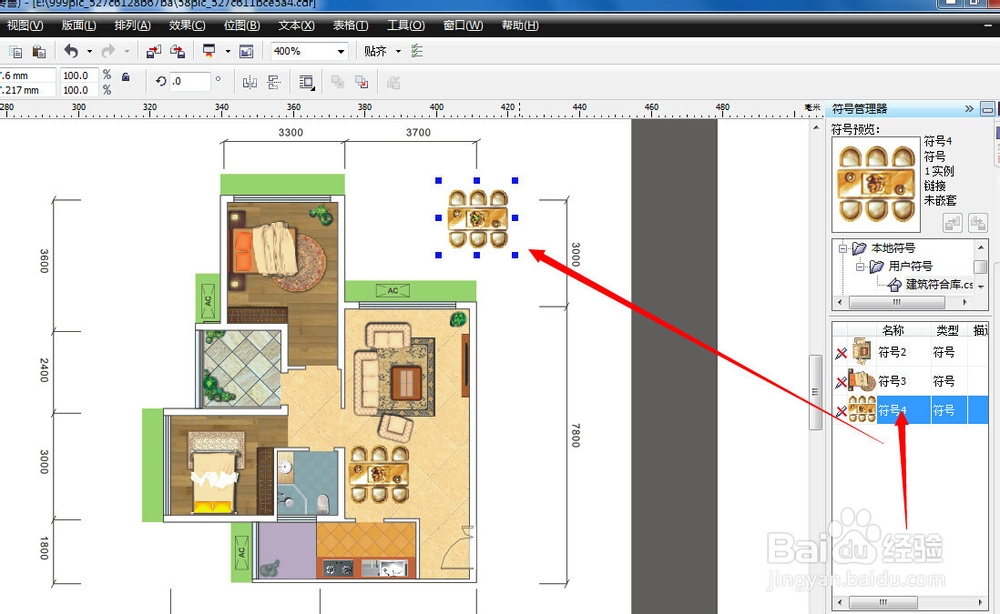Click the Export icon in toolbar
The height and width of the screenshot is (614, 1000).
click(177, 52)
